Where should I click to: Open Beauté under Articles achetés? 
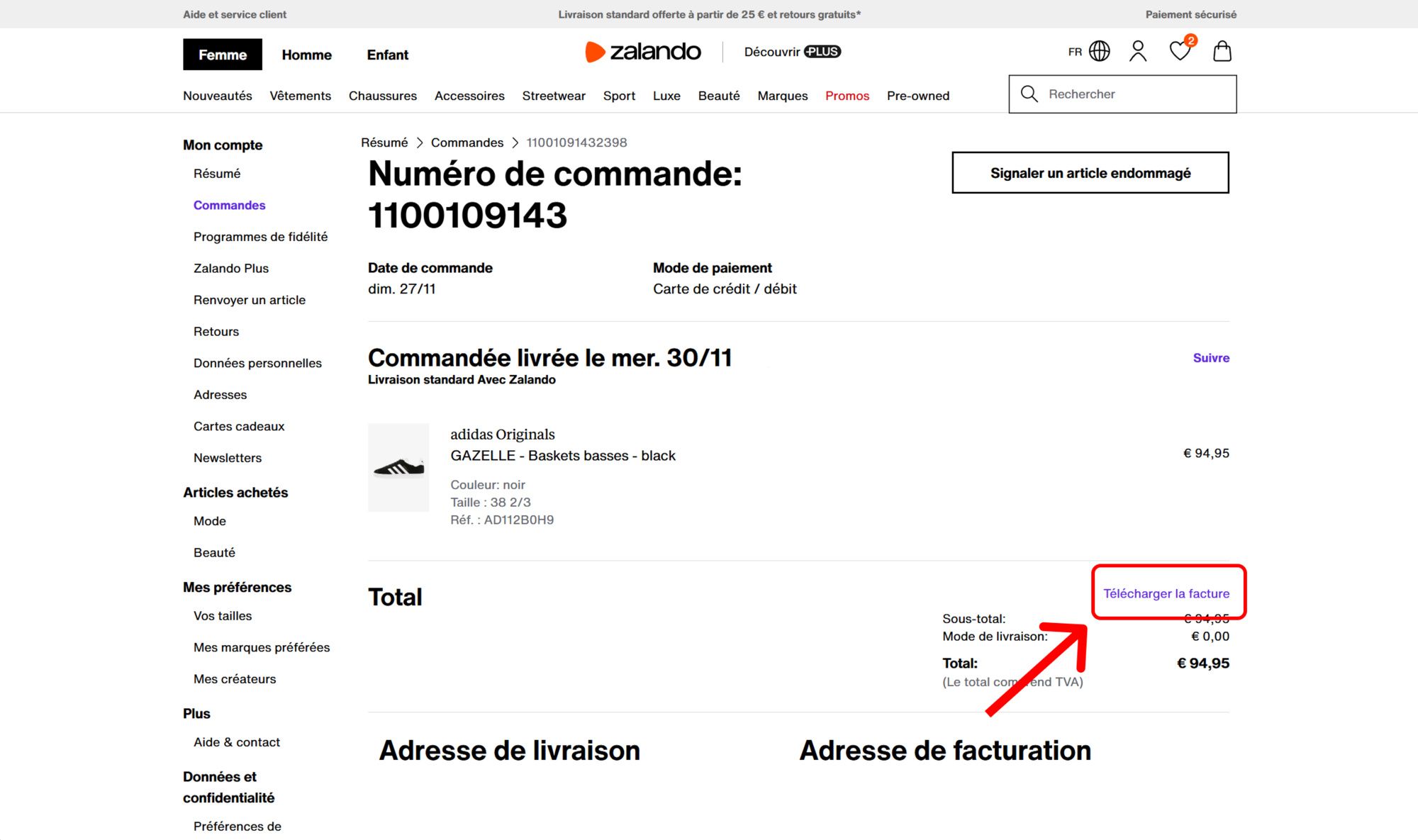(214, 552)
